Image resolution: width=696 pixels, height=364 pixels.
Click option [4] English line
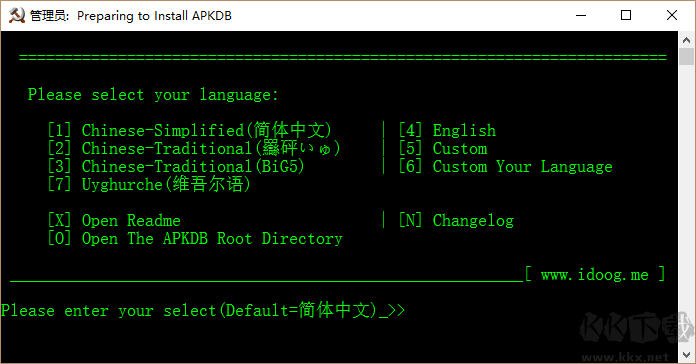click(447, 130)
